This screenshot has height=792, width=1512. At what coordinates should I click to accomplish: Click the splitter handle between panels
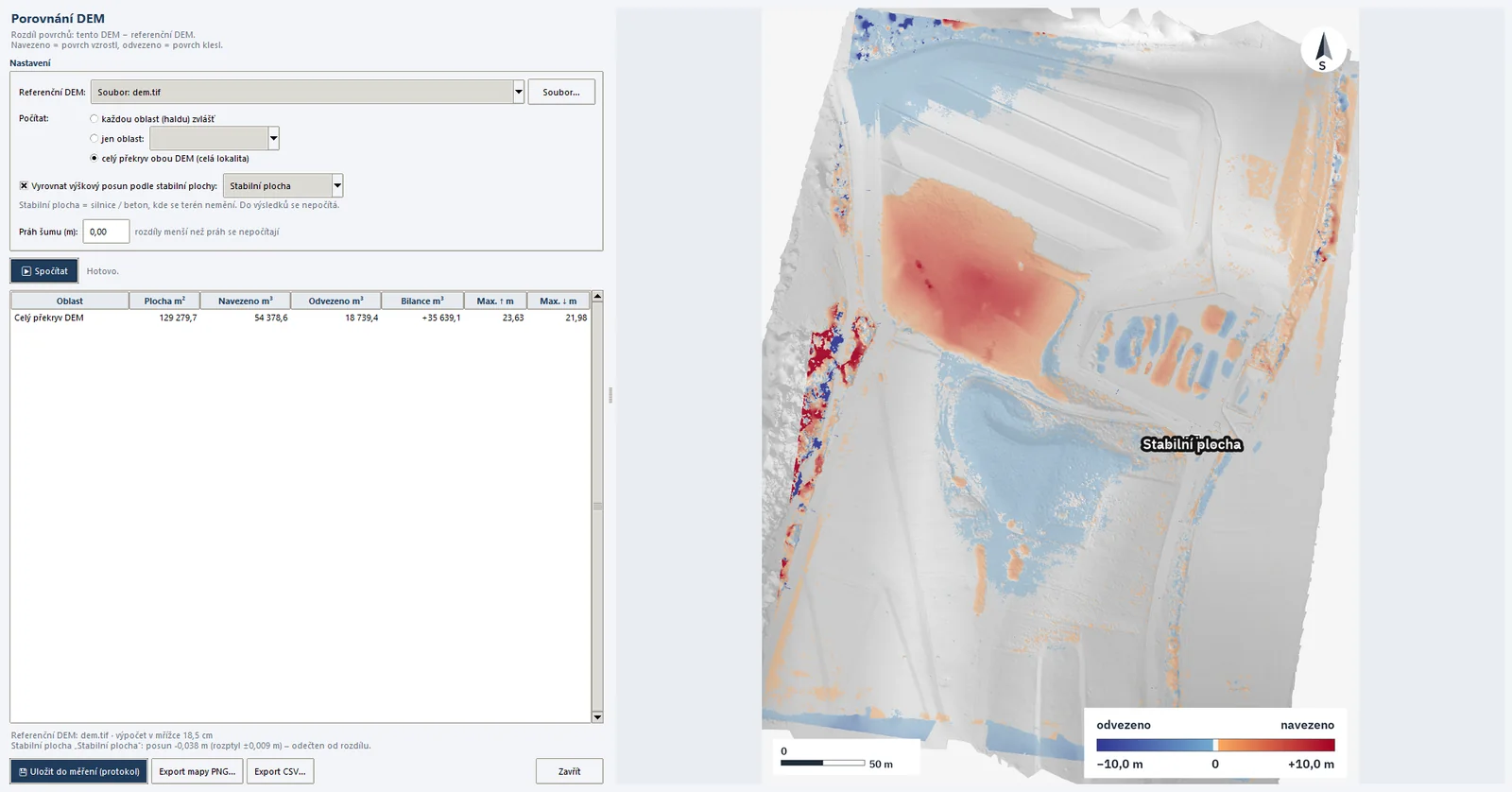coord(610,395)
